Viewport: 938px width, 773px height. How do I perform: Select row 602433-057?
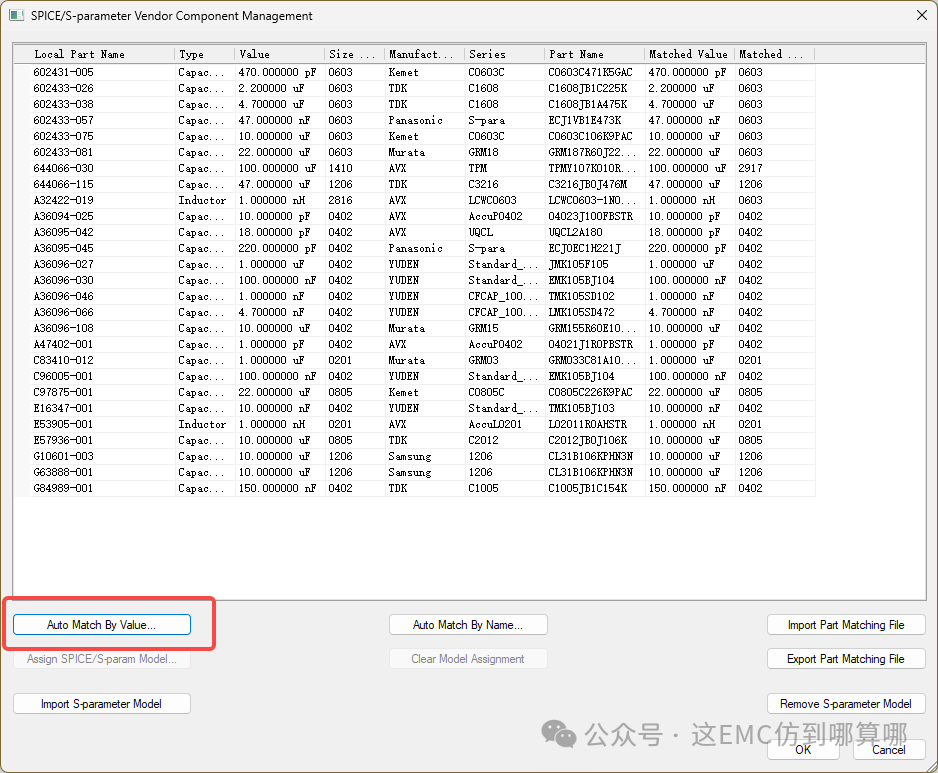[x=415, y=120]
